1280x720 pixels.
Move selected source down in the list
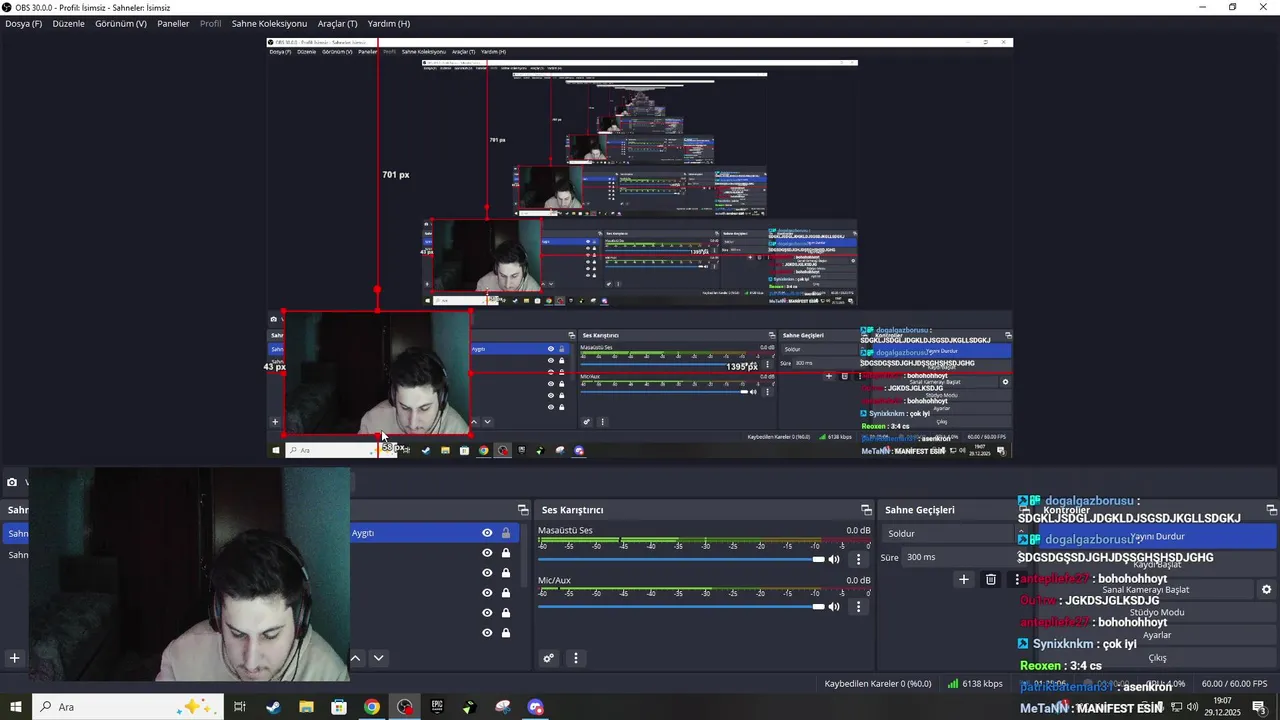click(x=378, y=658)
